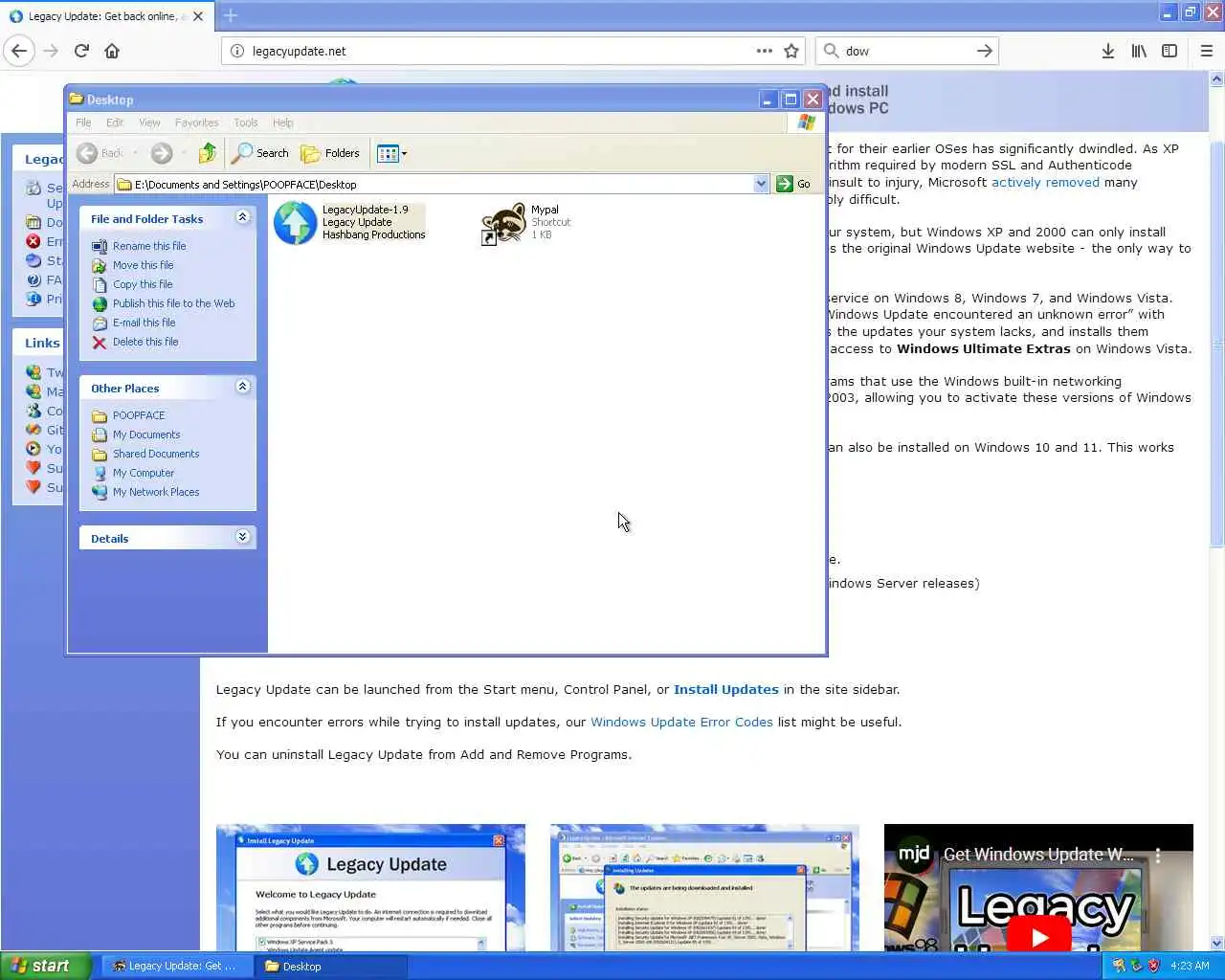Click Rename this file
The width and height of the screenshot is (1225, 980).
(149, 246)
